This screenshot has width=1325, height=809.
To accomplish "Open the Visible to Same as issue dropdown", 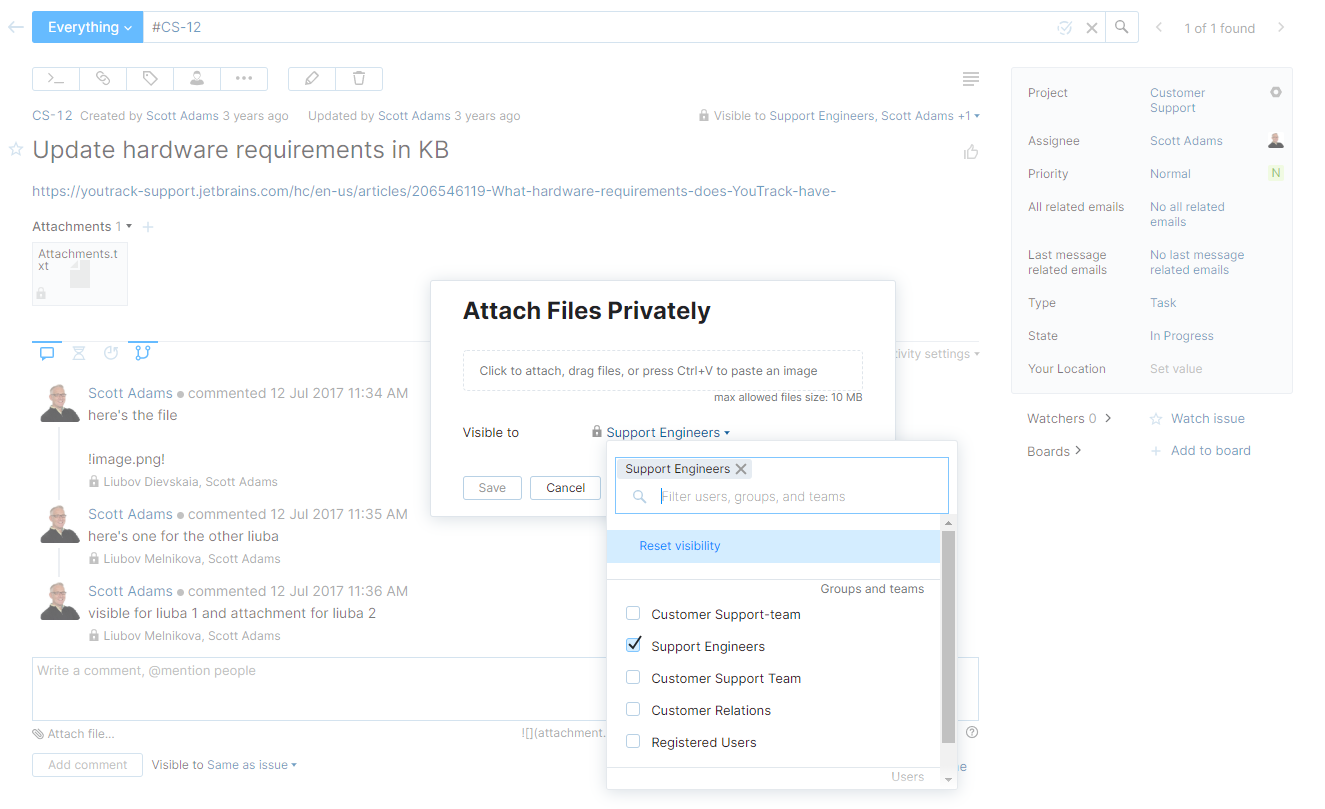I will 224,764.
